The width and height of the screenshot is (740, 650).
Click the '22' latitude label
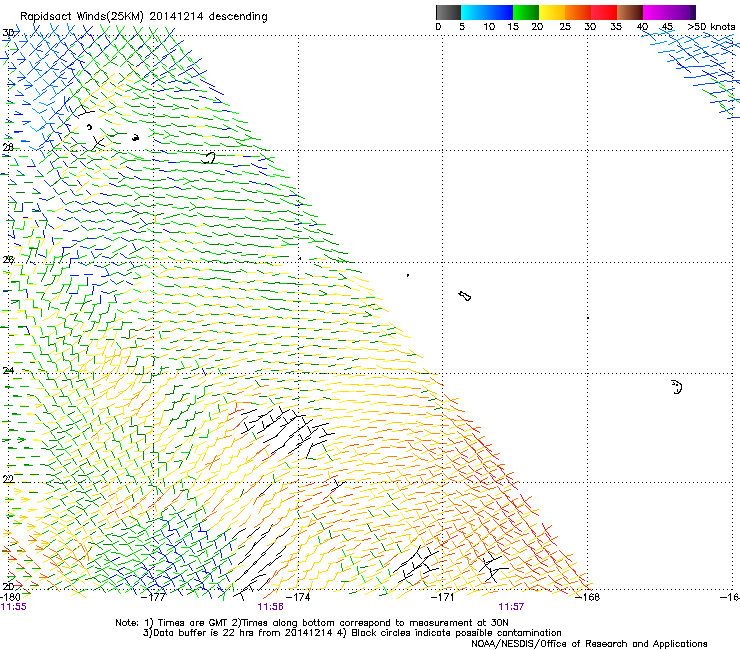[8, 479]
